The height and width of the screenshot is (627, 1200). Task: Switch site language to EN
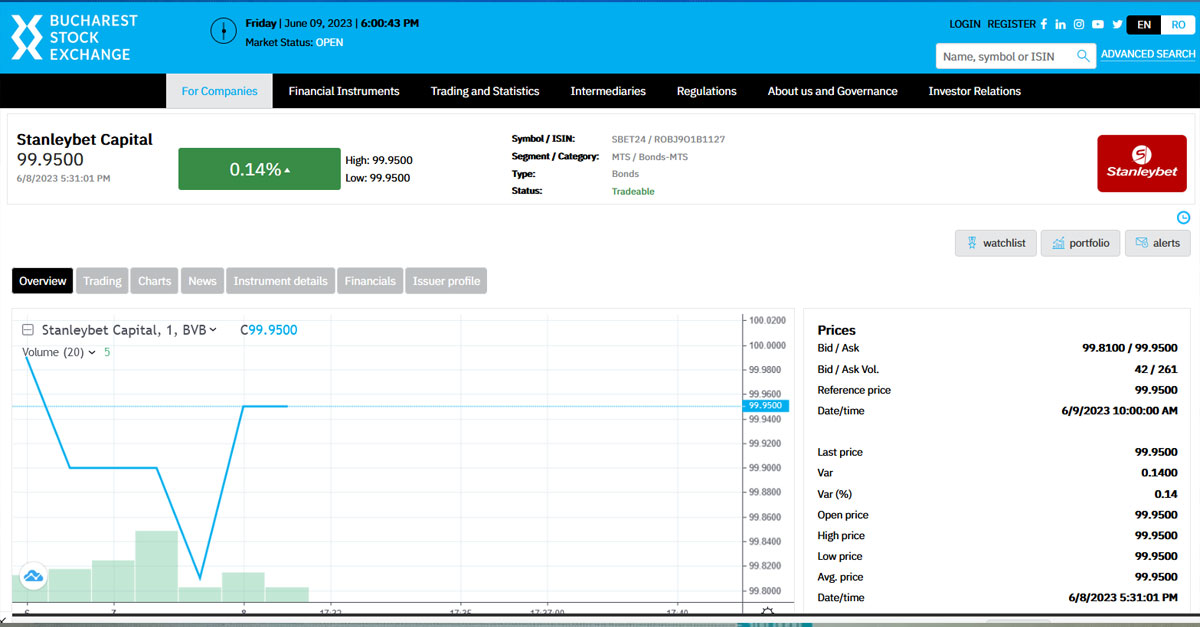1144,25
